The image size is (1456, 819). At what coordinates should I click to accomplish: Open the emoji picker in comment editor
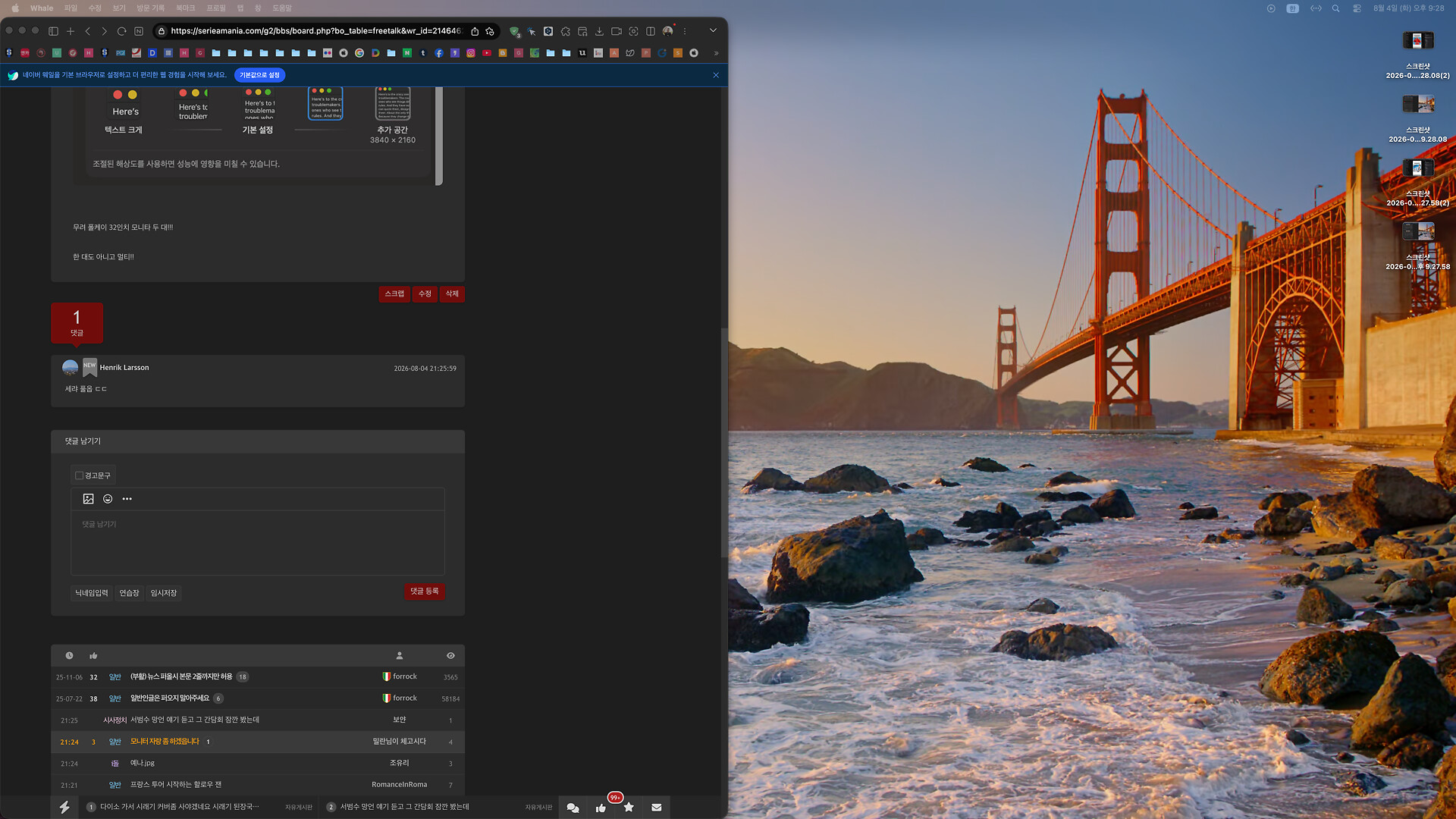pos(108,499)
